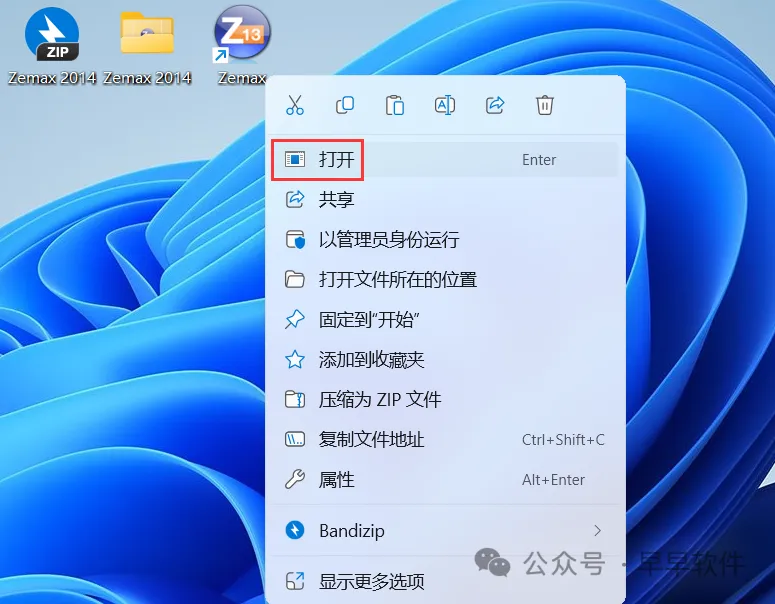Select 打开文件所在的位置
The height and width of the screenshot is (604, 775).
pos(445,280)
